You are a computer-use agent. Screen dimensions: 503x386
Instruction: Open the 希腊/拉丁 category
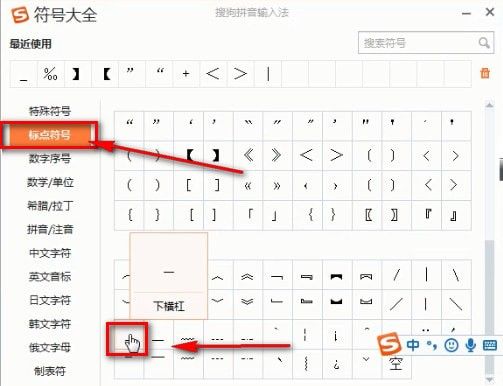tap(50, 206)
